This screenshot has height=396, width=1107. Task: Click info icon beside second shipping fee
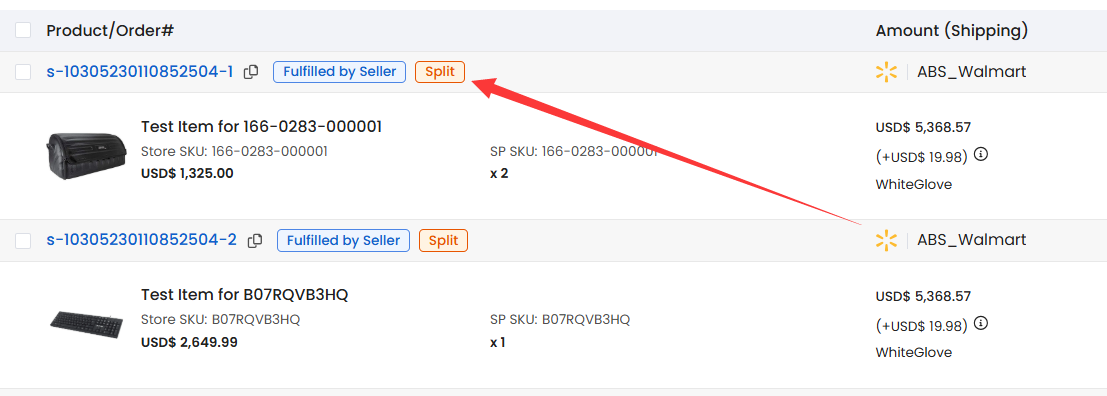point(981,324)
